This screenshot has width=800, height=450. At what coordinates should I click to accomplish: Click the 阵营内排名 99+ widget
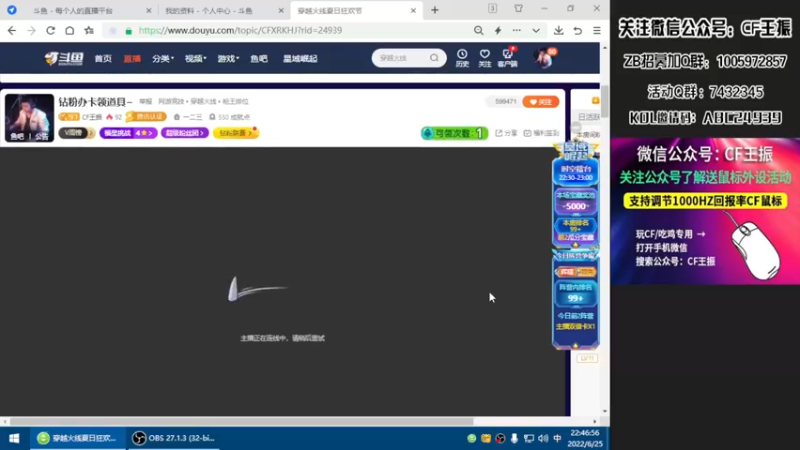[x=576, y=293]
